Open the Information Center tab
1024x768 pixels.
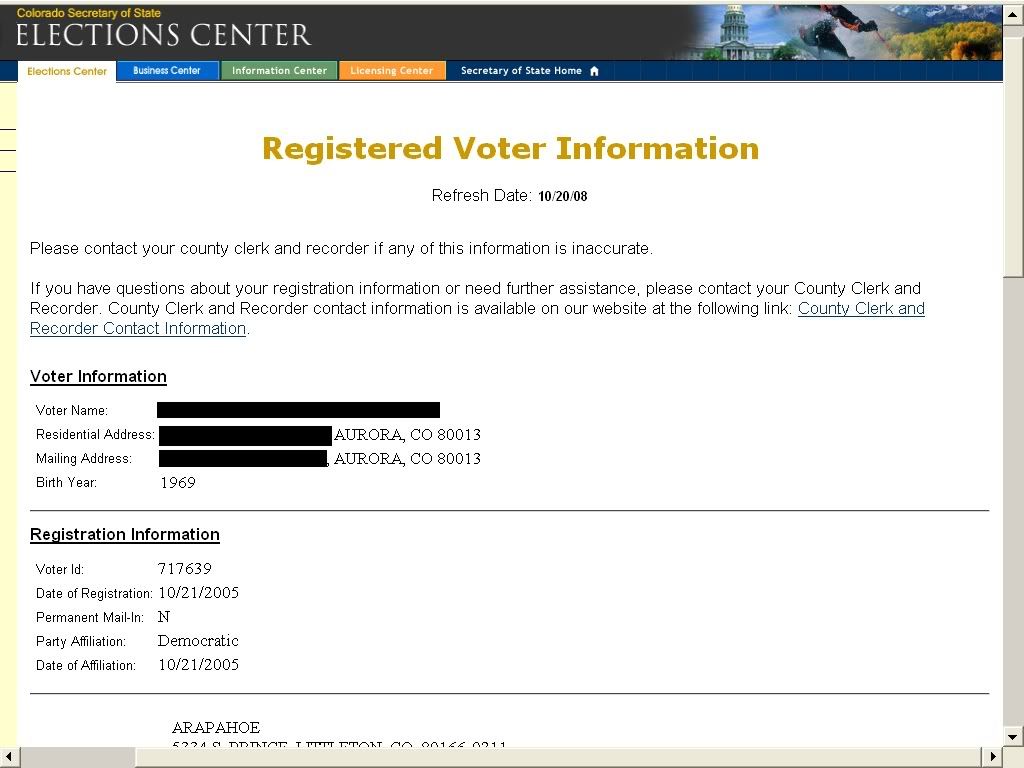click(279, 71)
